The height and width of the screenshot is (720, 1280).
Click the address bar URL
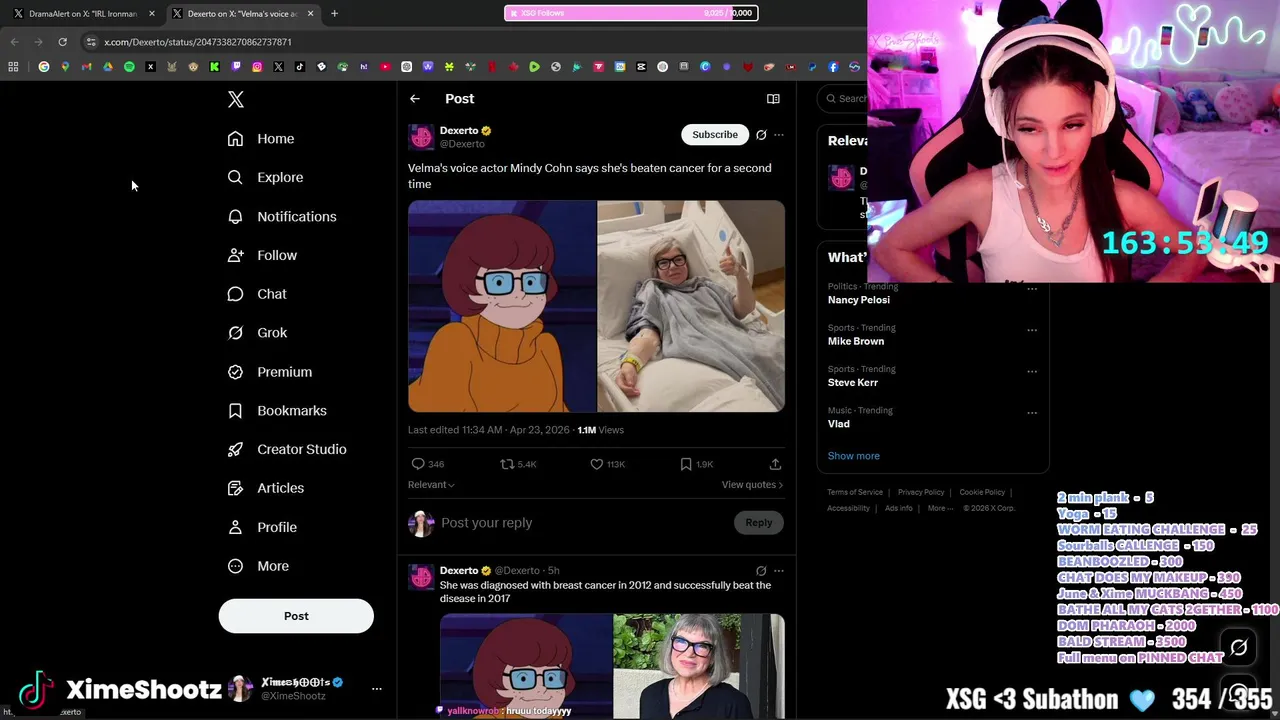tap(198, 42)
